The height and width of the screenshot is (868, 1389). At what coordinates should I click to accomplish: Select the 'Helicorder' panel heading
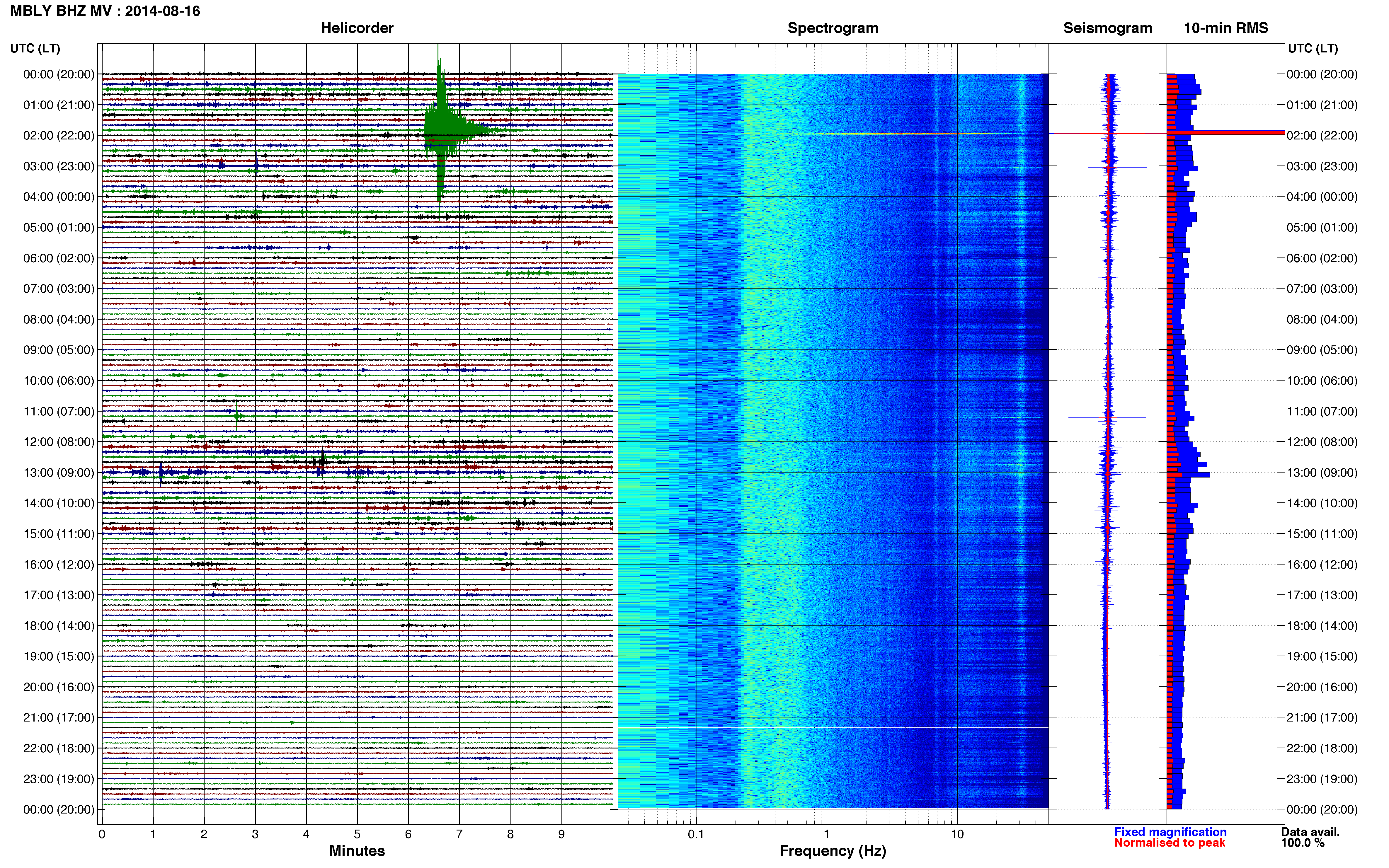point(357,28)
